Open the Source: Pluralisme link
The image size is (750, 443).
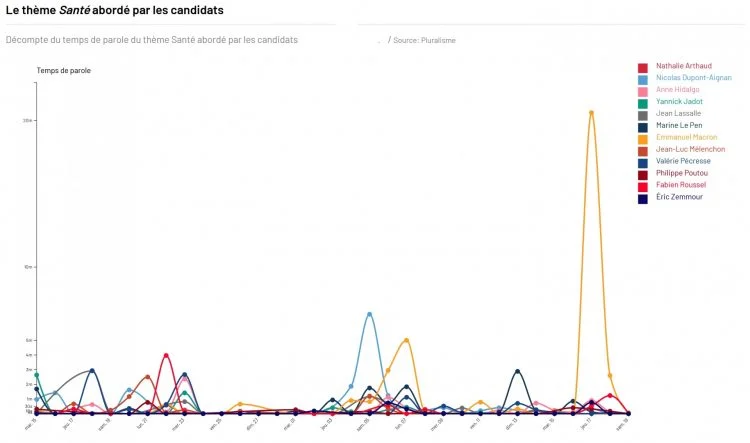[x=424, y=40]
